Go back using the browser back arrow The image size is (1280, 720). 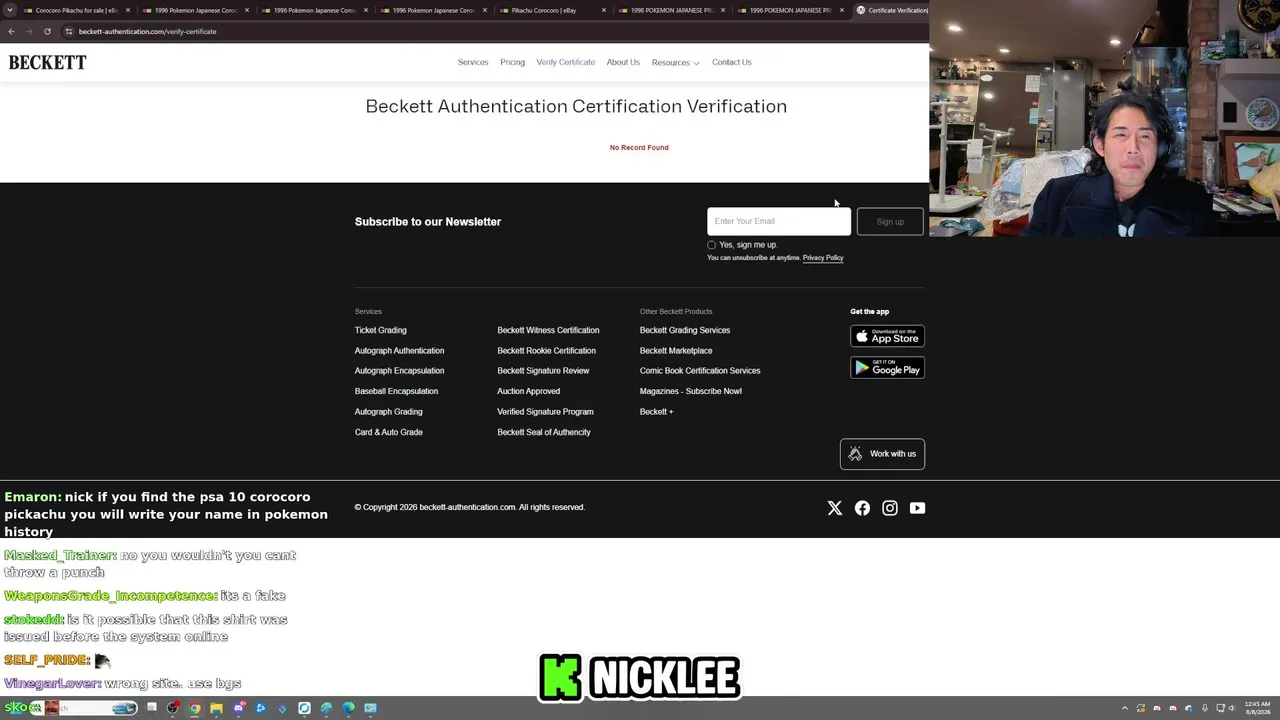click(x=11, y=31)
